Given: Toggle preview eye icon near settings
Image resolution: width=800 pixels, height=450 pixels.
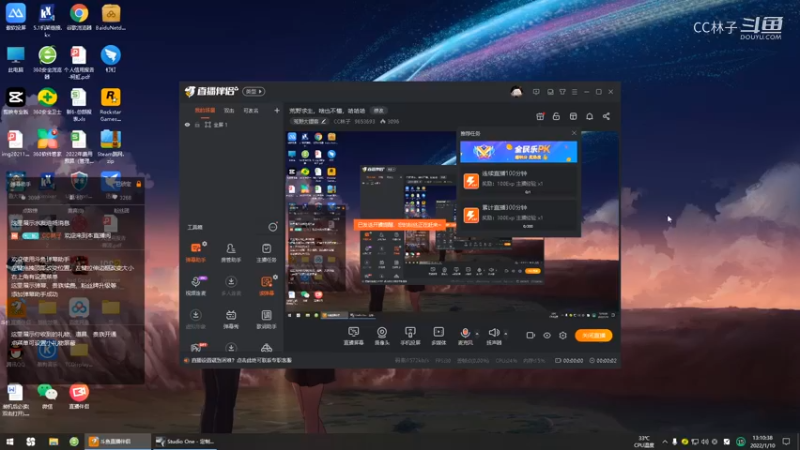Looking at the screenshot, I should pos(546,335).
